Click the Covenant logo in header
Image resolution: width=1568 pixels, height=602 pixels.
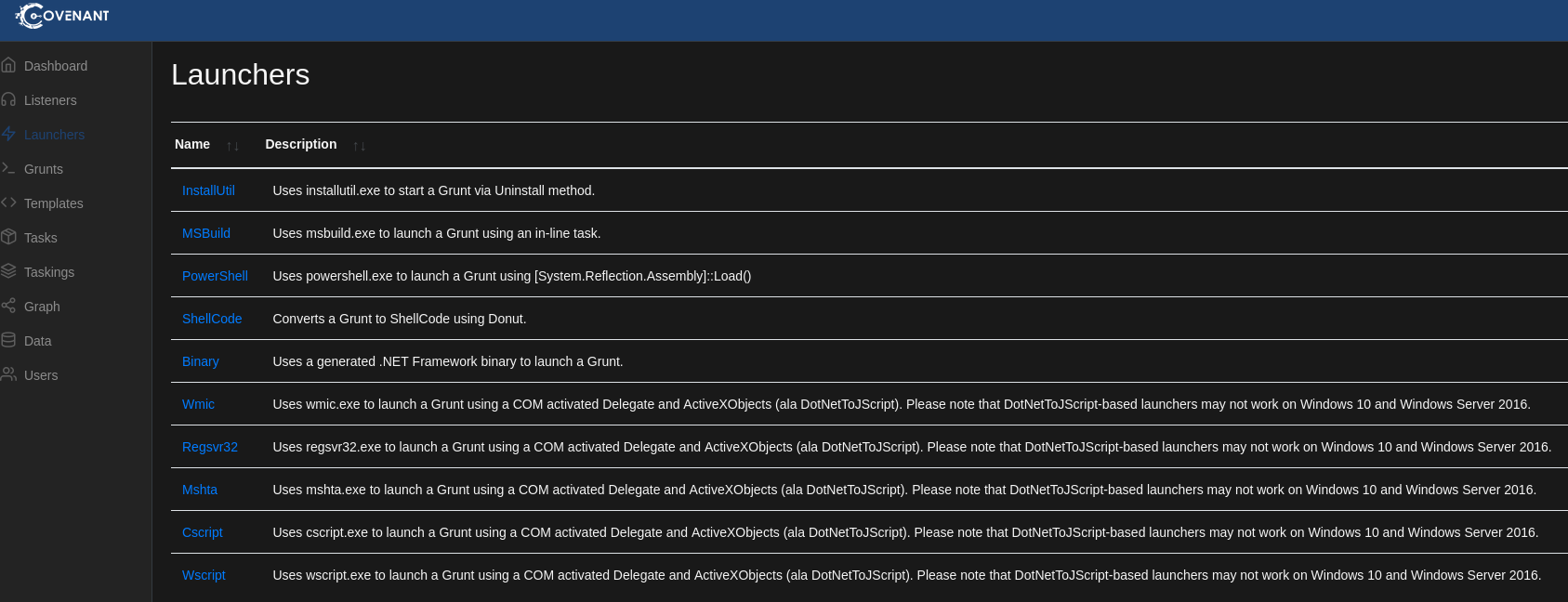(x=62, y=16)
